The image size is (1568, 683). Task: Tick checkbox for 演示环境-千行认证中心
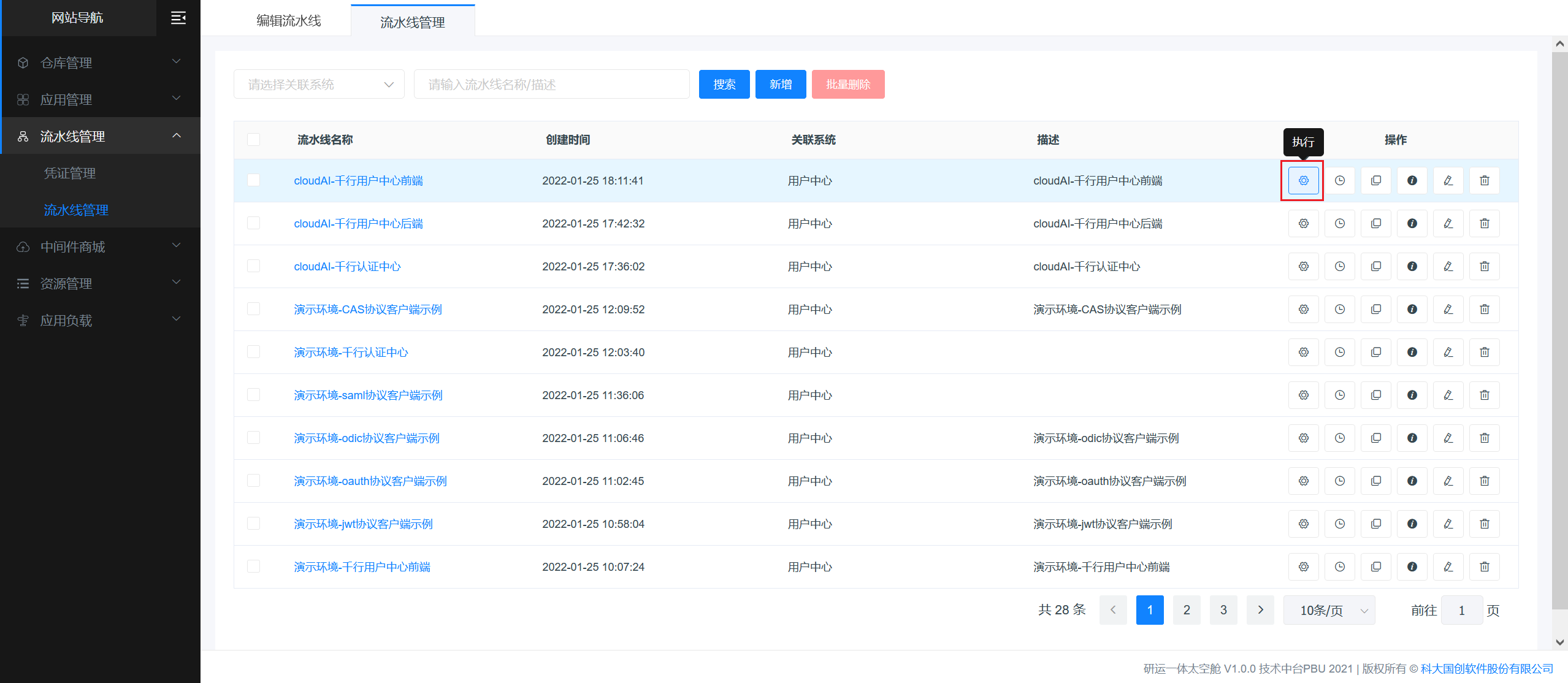[253, 351]
